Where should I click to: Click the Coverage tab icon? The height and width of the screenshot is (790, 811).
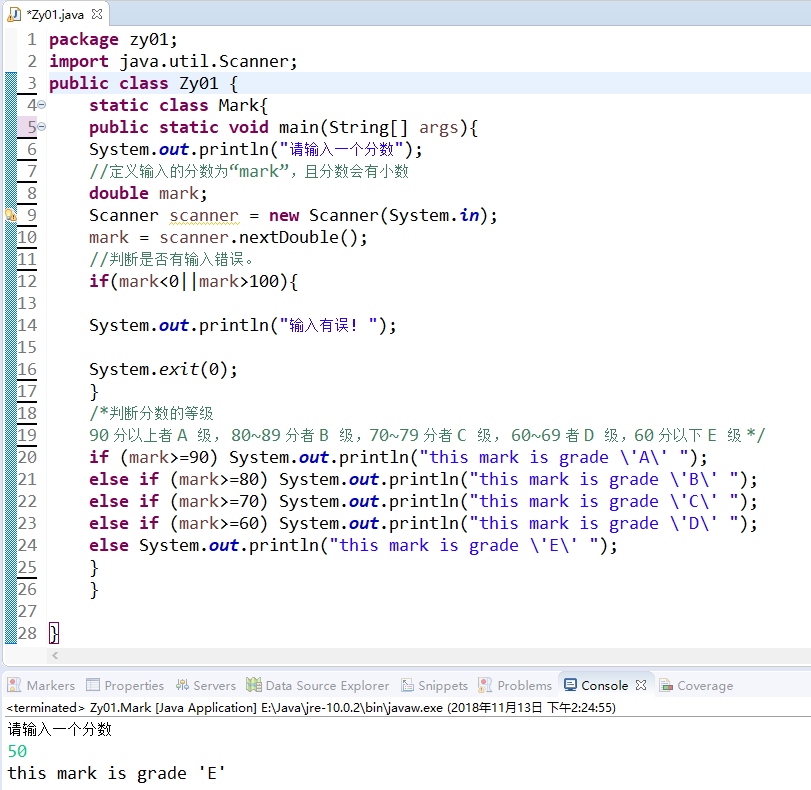click(x=666, y=685)
